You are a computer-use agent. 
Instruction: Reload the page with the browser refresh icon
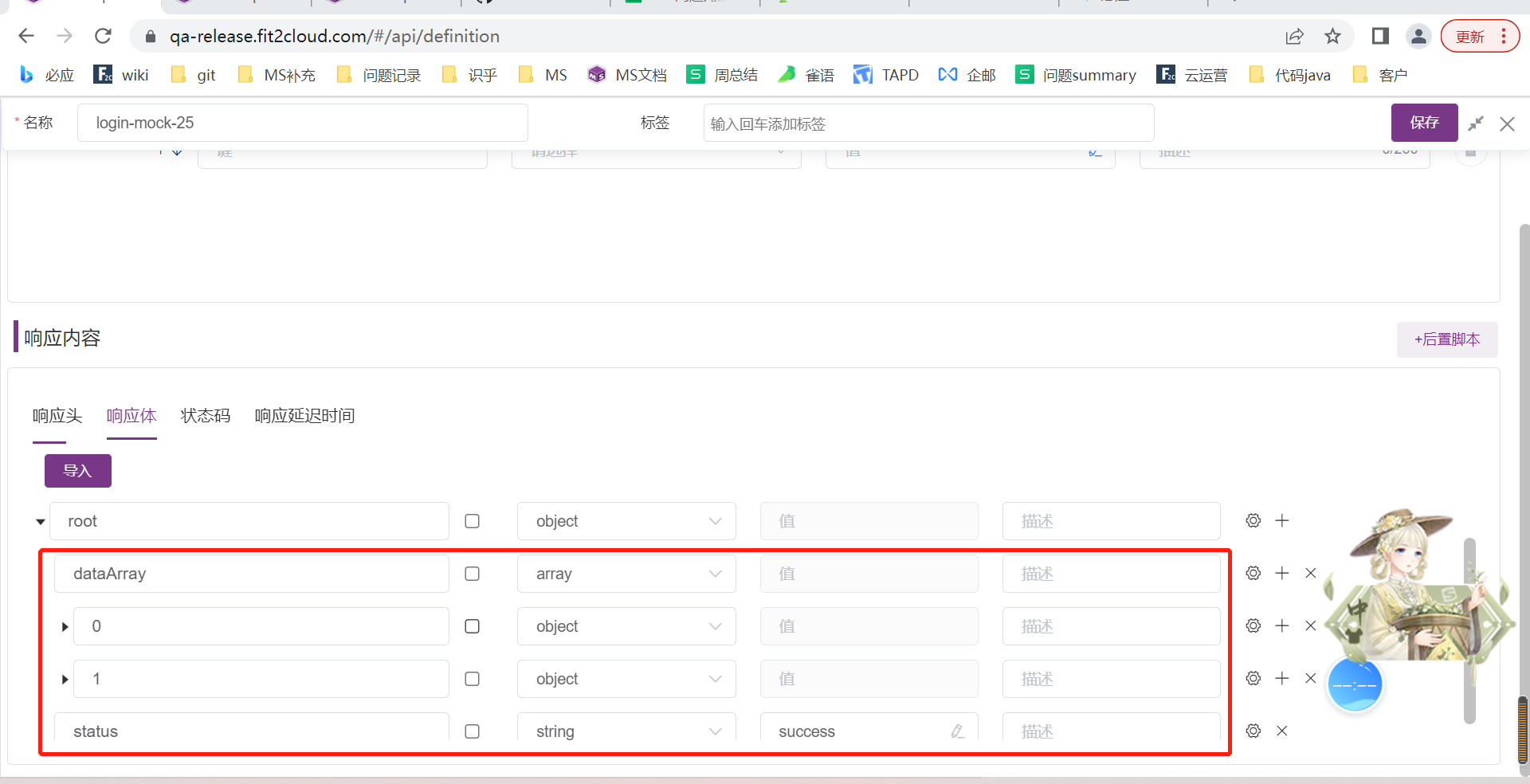tap(103, 36)
